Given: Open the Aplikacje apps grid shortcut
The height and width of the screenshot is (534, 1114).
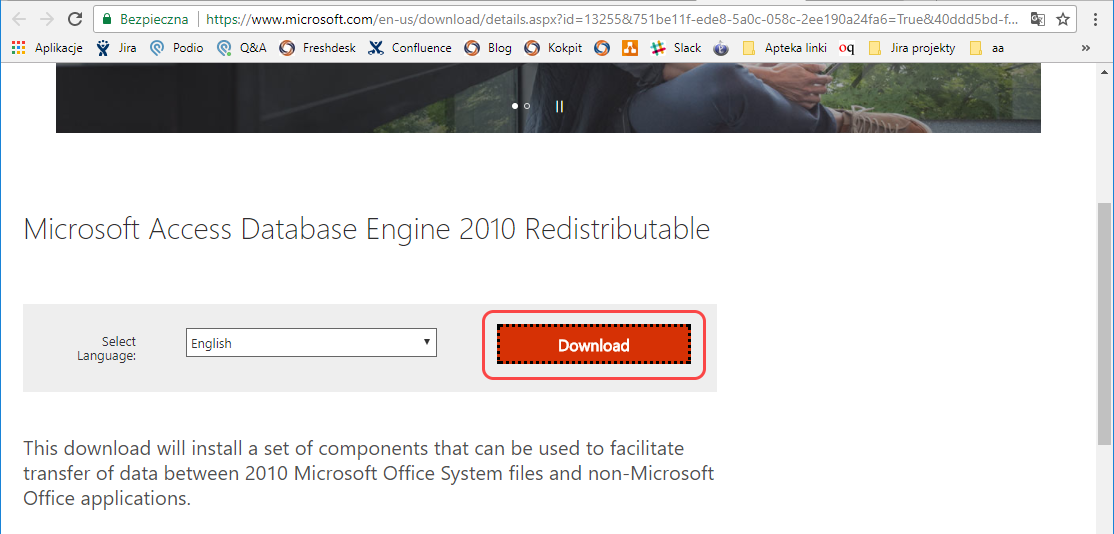Looking at the screenshot, I should click(x=47, y=47).
